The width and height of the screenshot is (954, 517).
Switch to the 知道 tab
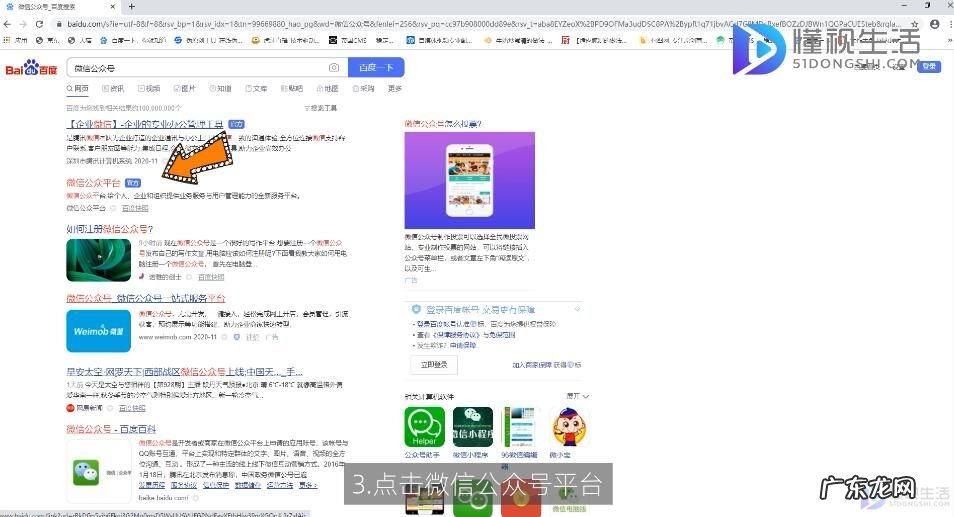pyautogui.click(x=221, y=89)
